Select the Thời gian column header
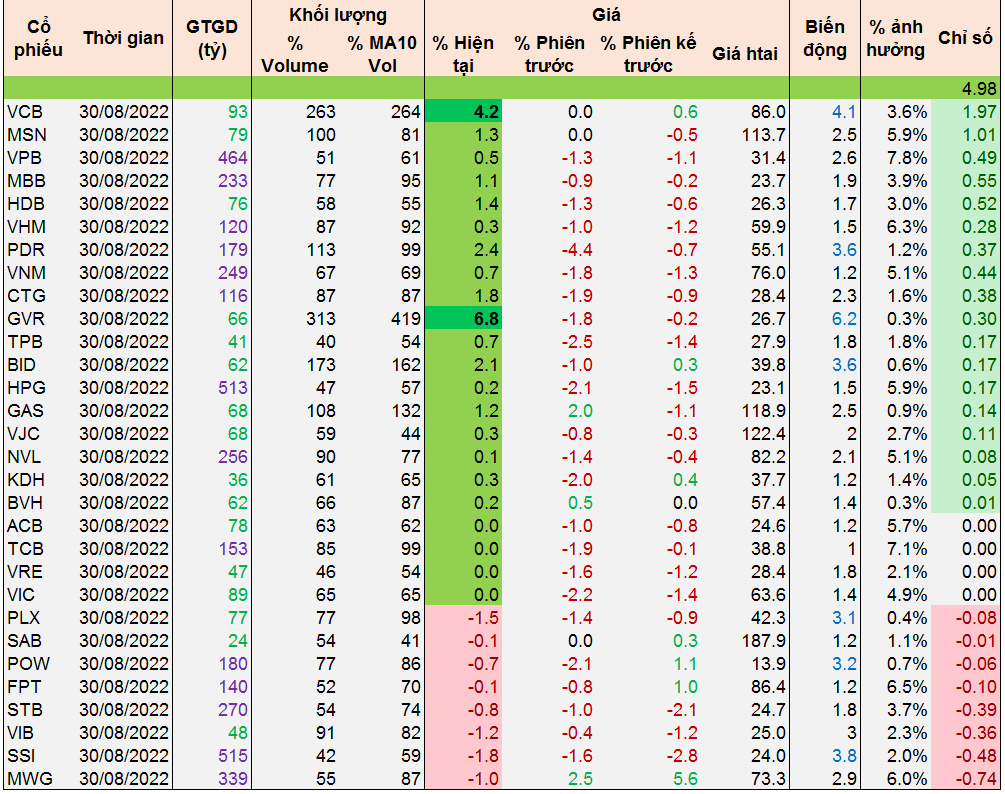This screenshot has width=1005, height=794. click(123, 38)
